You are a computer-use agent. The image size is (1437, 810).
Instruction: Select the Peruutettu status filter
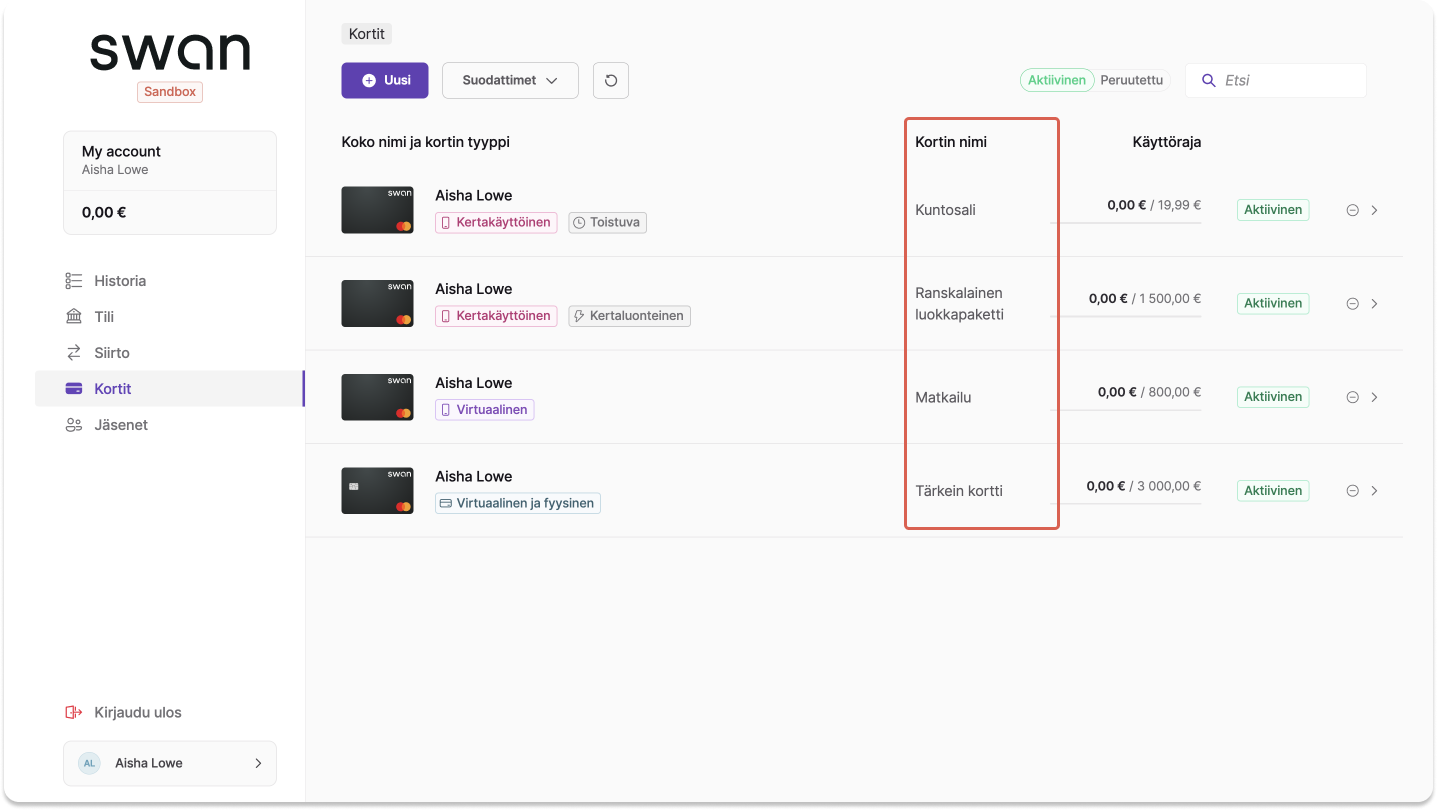tap(1132, 80)
